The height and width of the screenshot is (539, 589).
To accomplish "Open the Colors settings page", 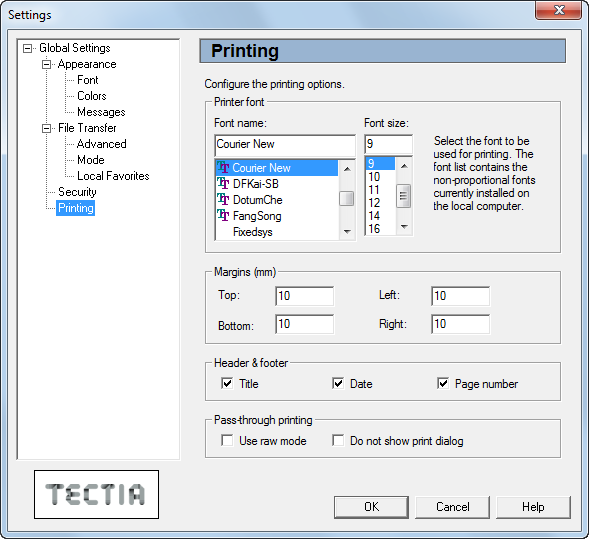I will [x=92, y=96].
